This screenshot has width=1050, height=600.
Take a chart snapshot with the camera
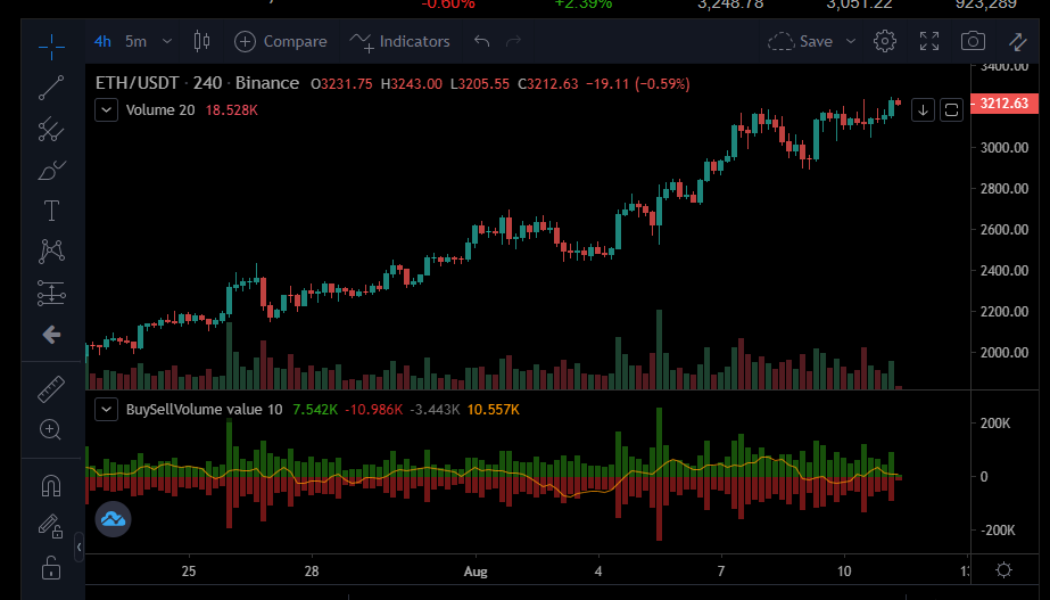coord(971,41)
